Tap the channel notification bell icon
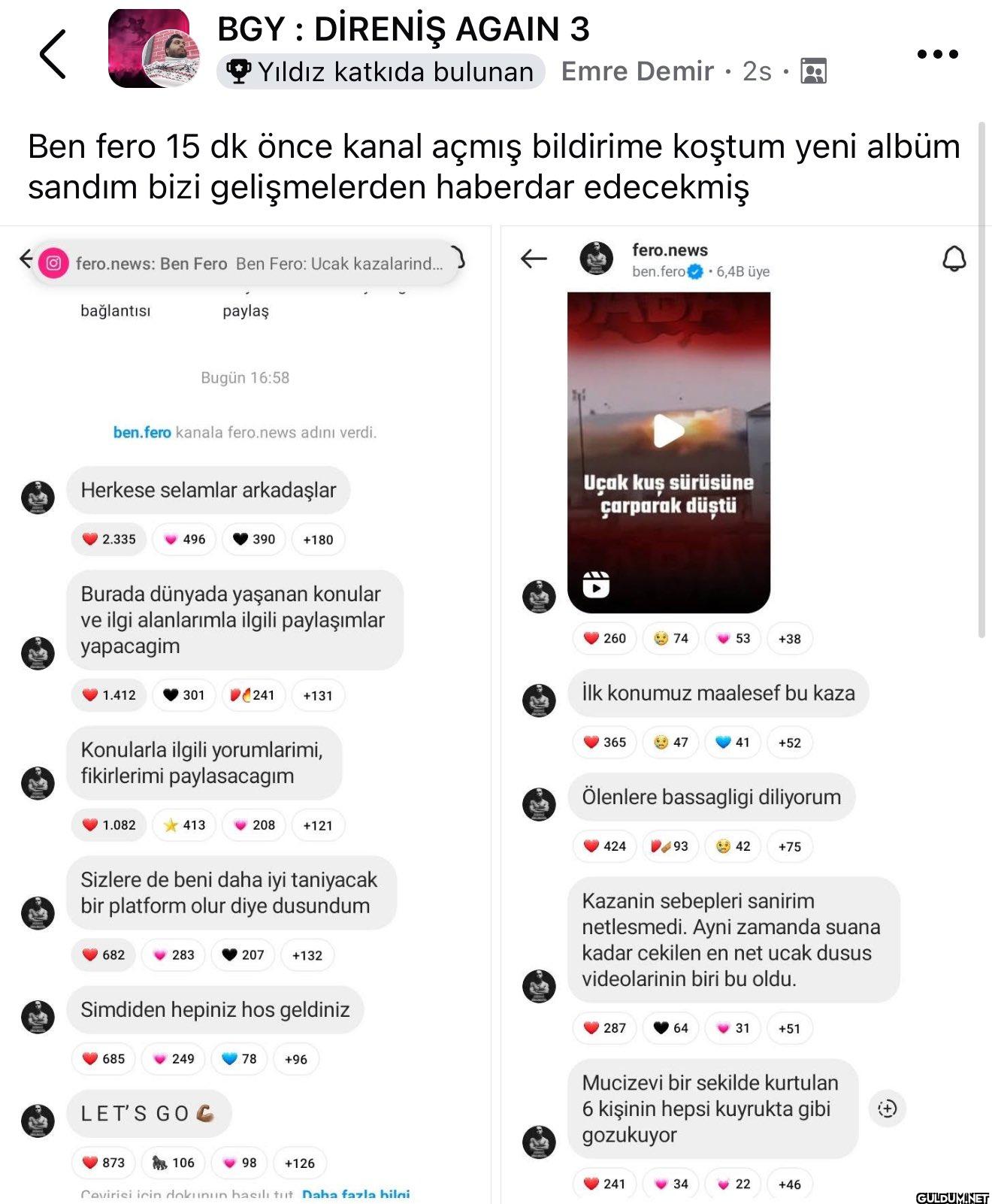This screenshot has width=992, height=1204. (x=954, y=259)
